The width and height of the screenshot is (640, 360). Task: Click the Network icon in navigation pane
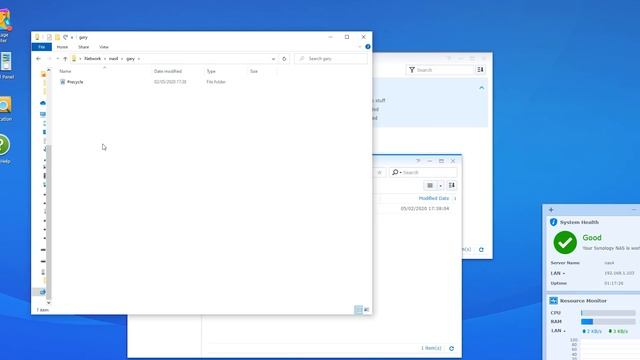pyautogui.click(x=42, y=292)
